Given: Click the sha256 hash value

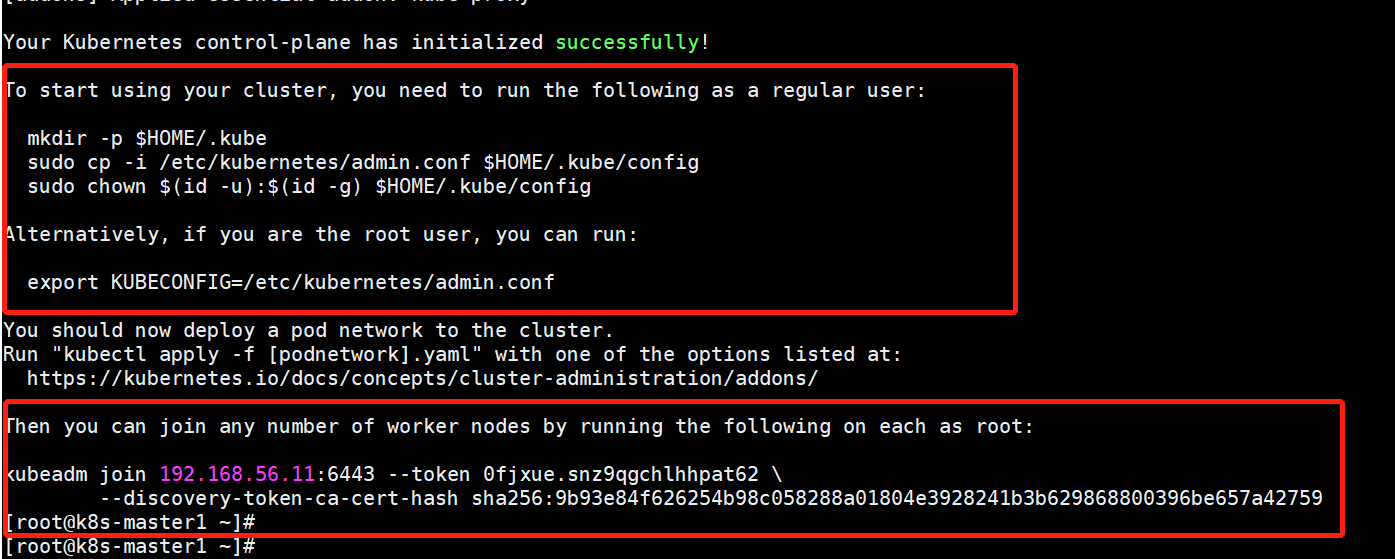Looking at the screenshot, I should coord(897,498).
